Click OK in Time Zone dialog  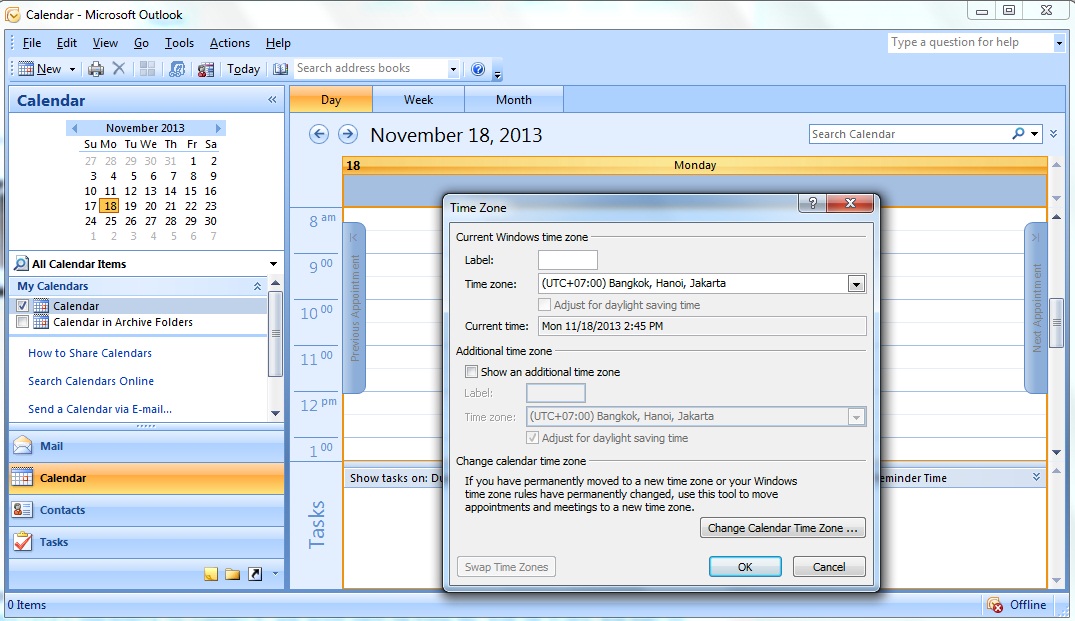click(745, 567)
